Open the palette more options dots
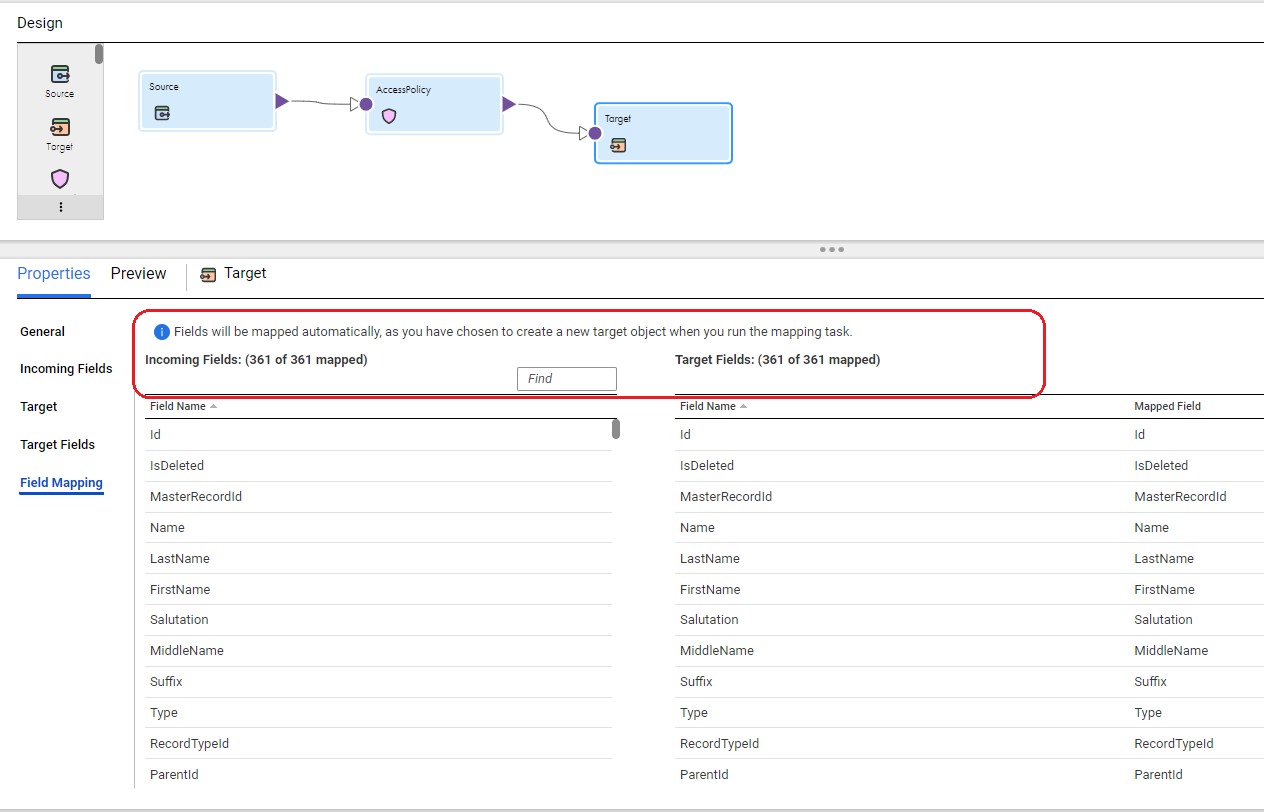Viewport: 1264px width, 812px height. coord(60,207)
